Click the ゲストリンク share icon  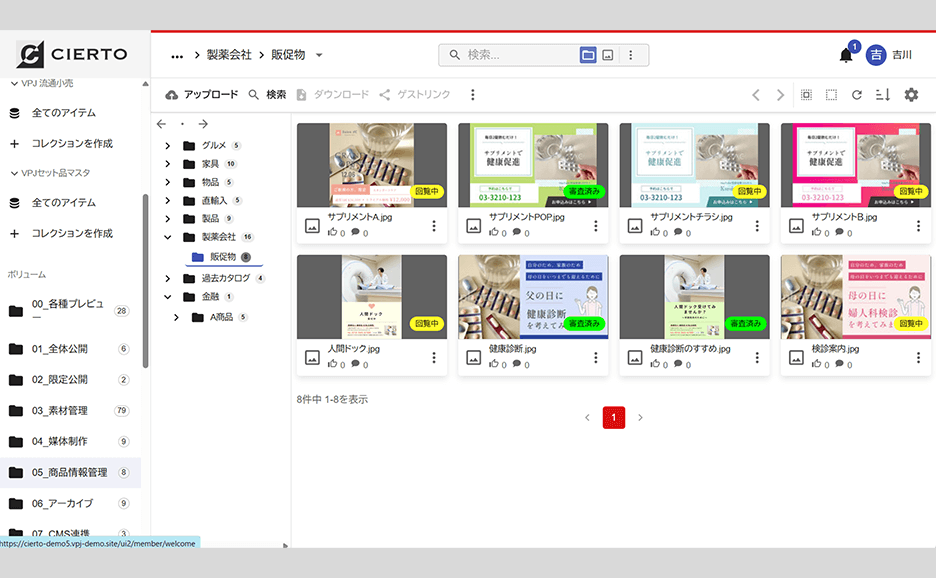coord(384,94)
